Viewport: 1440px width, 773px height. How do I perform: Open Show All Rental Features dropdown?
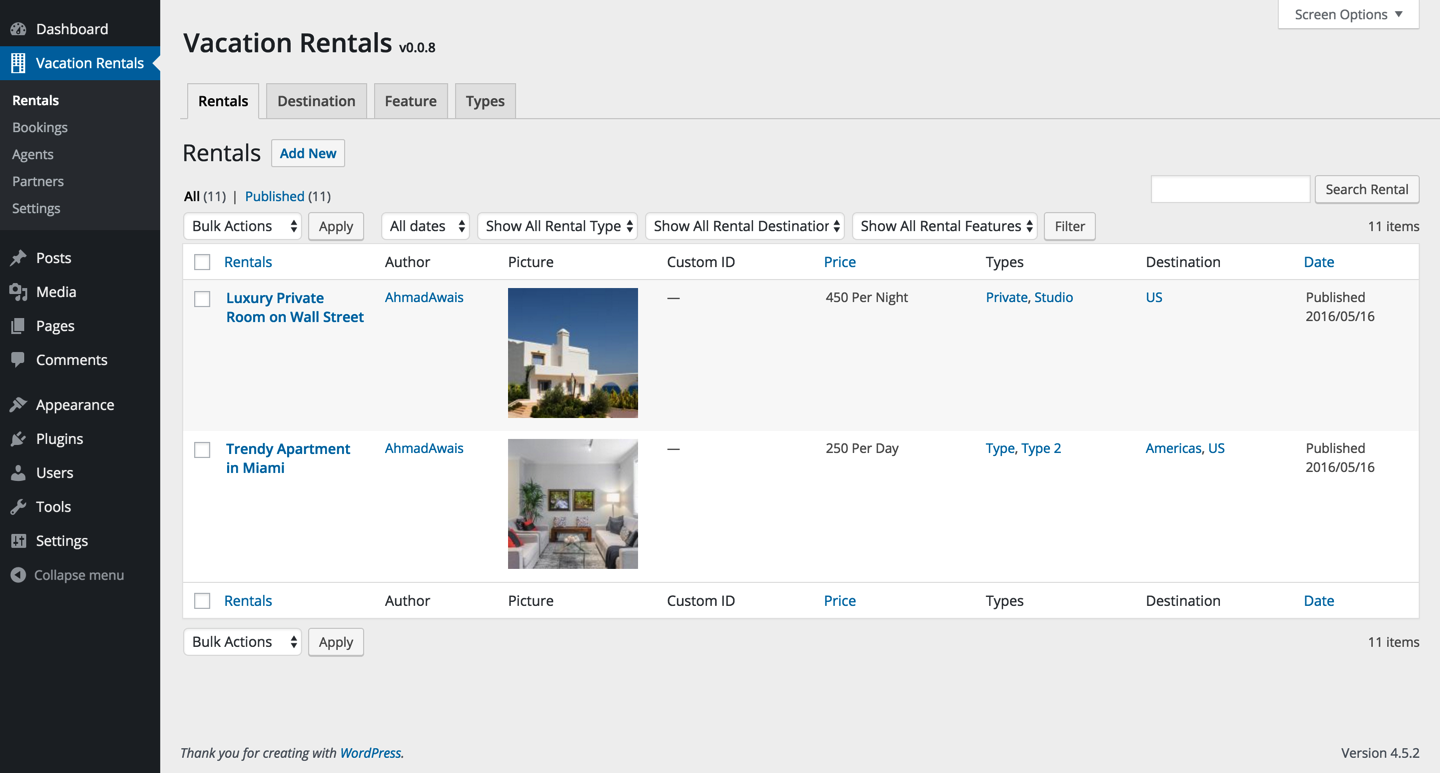pos(945,226)
